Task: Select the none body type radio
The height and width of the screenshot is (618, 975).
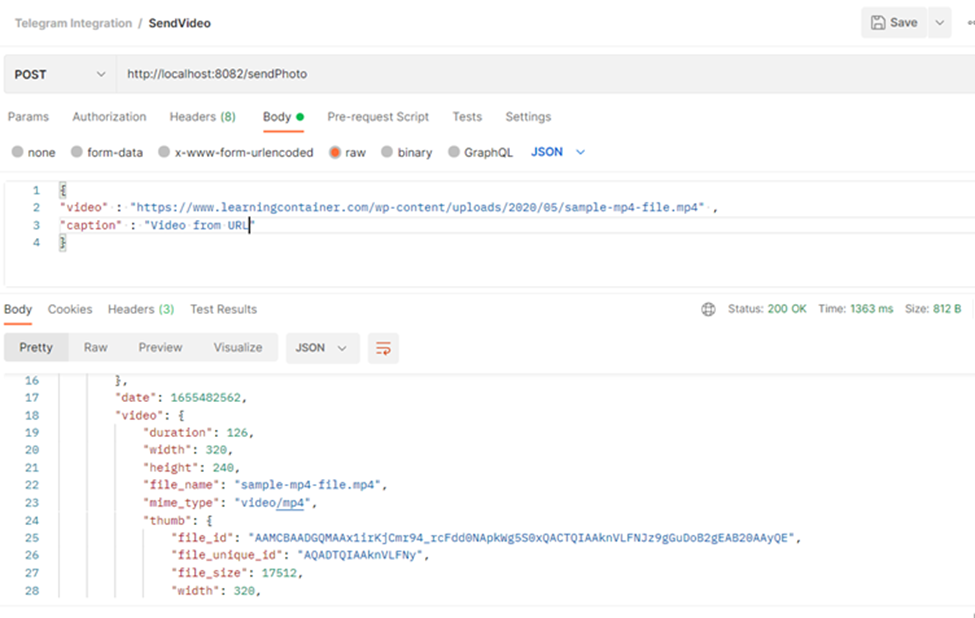Action: click(18, 153)
